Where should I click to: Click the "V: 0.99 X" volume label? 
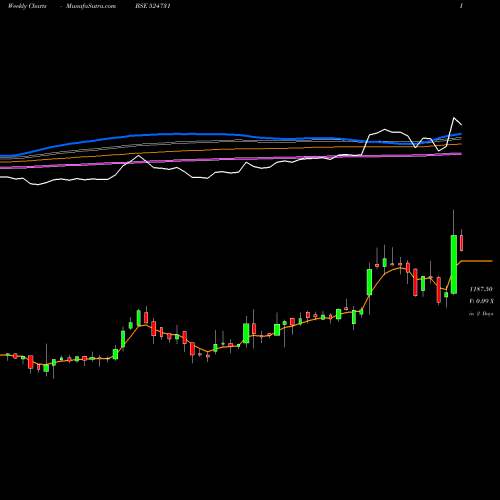click(481, 301)
